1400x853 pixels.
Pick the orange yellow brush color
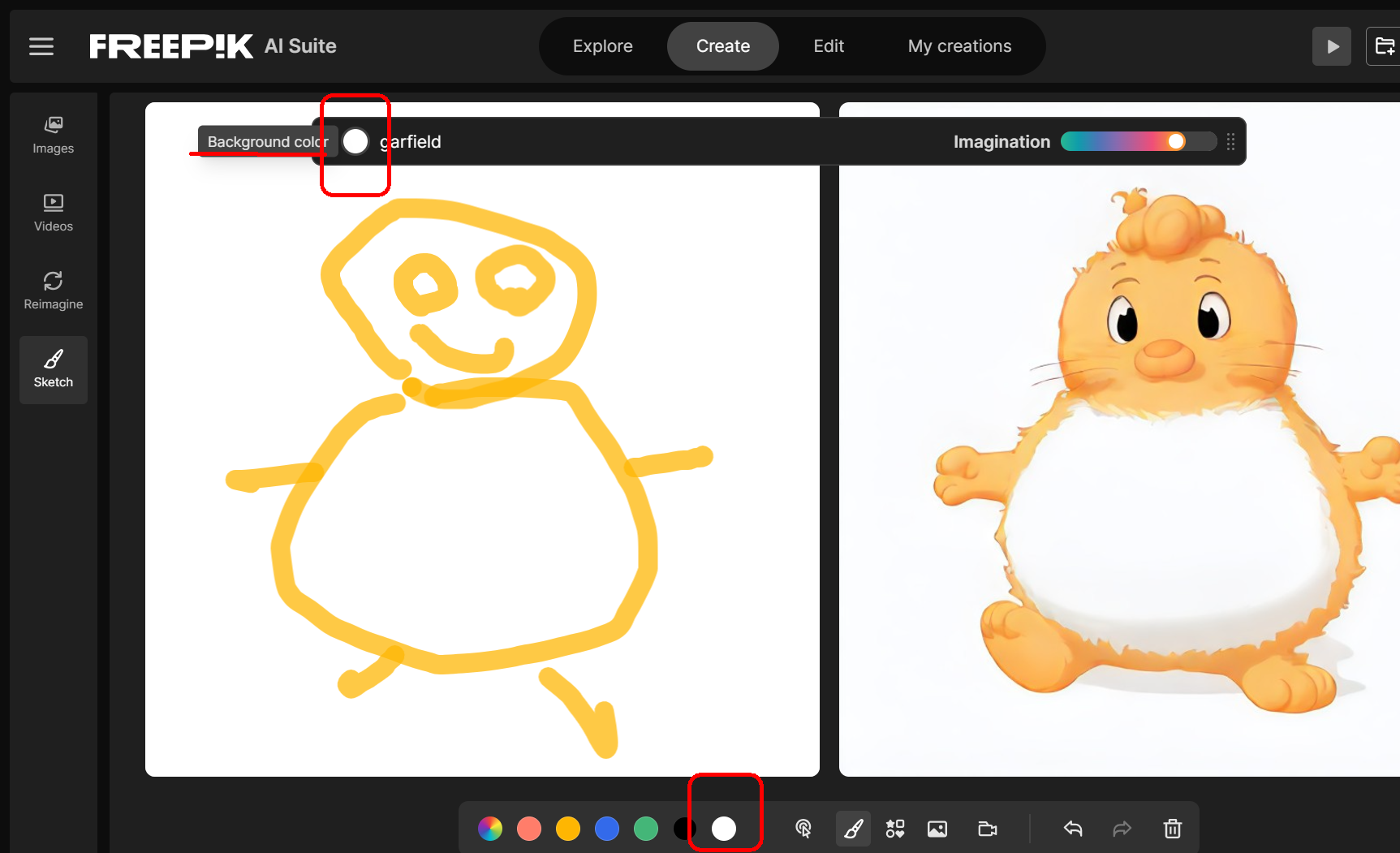[568, 829]
